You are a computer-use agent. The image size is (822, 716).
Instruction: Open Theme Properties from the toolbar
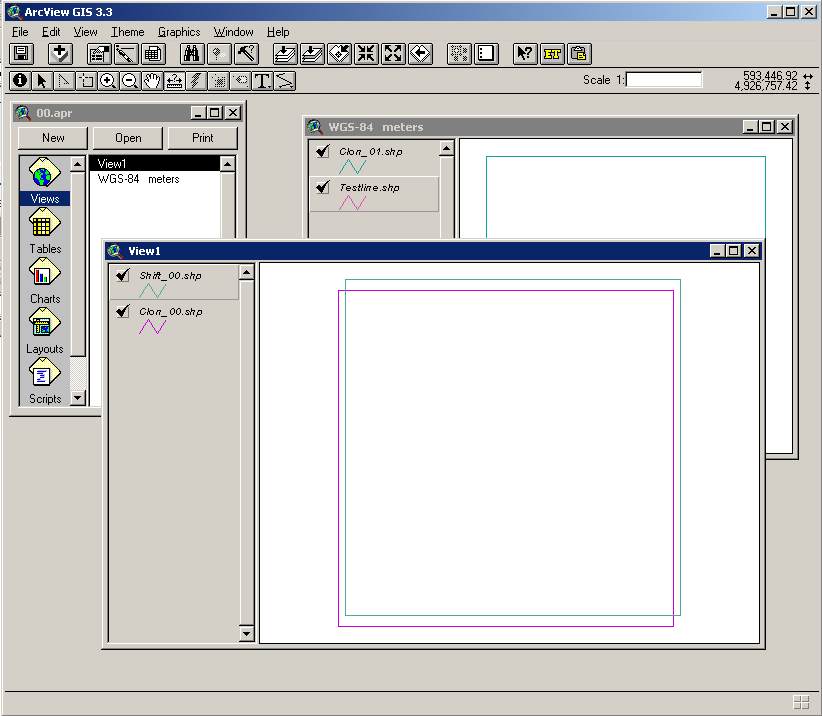(99, 53)
